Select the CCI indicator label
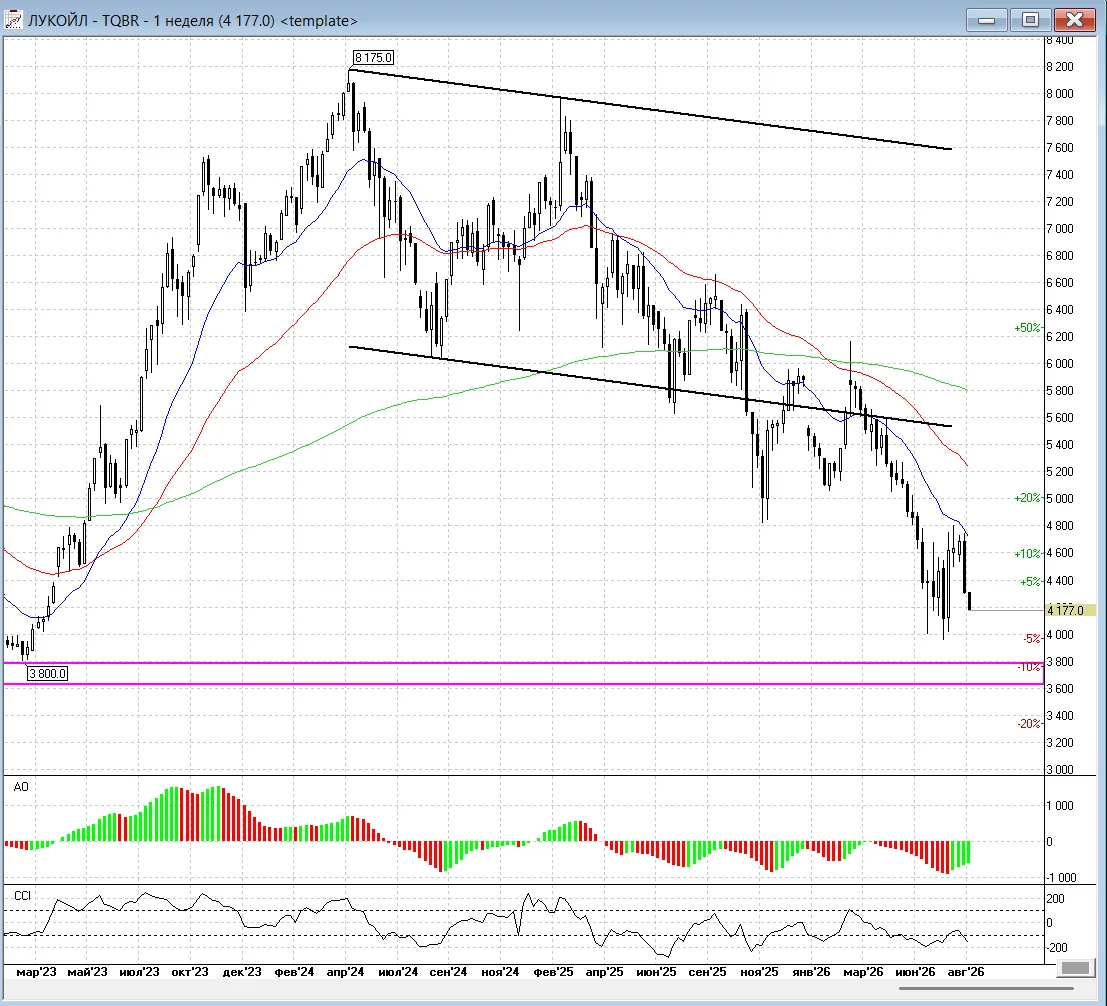 tap(23, 895)
